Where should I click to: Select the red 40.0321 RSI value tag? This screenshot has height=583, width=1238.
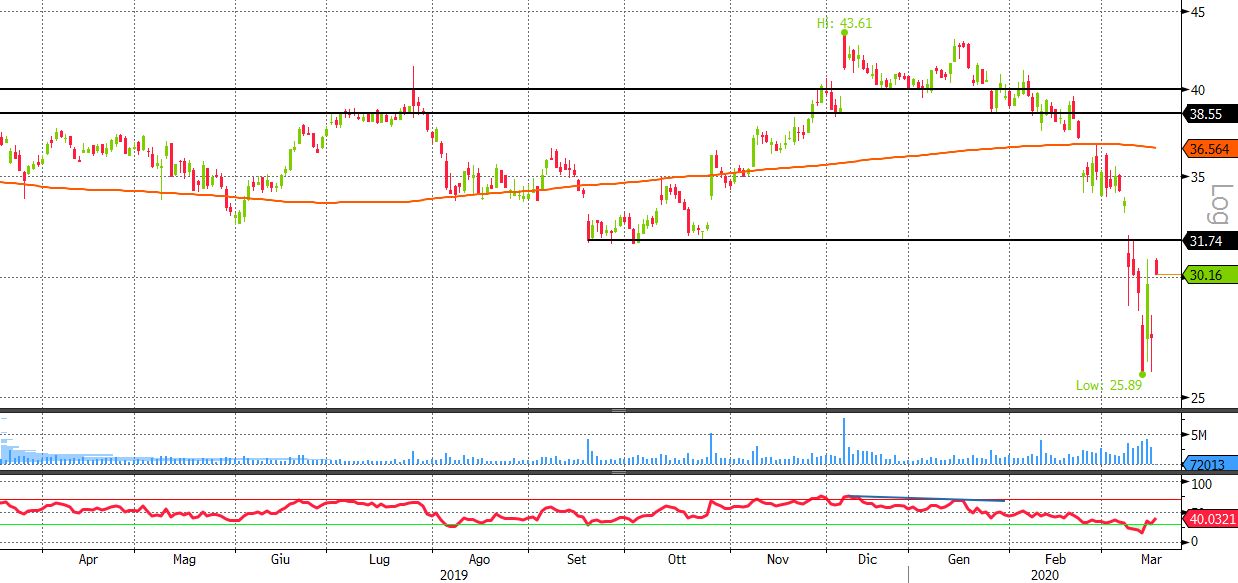point(1210,519)
